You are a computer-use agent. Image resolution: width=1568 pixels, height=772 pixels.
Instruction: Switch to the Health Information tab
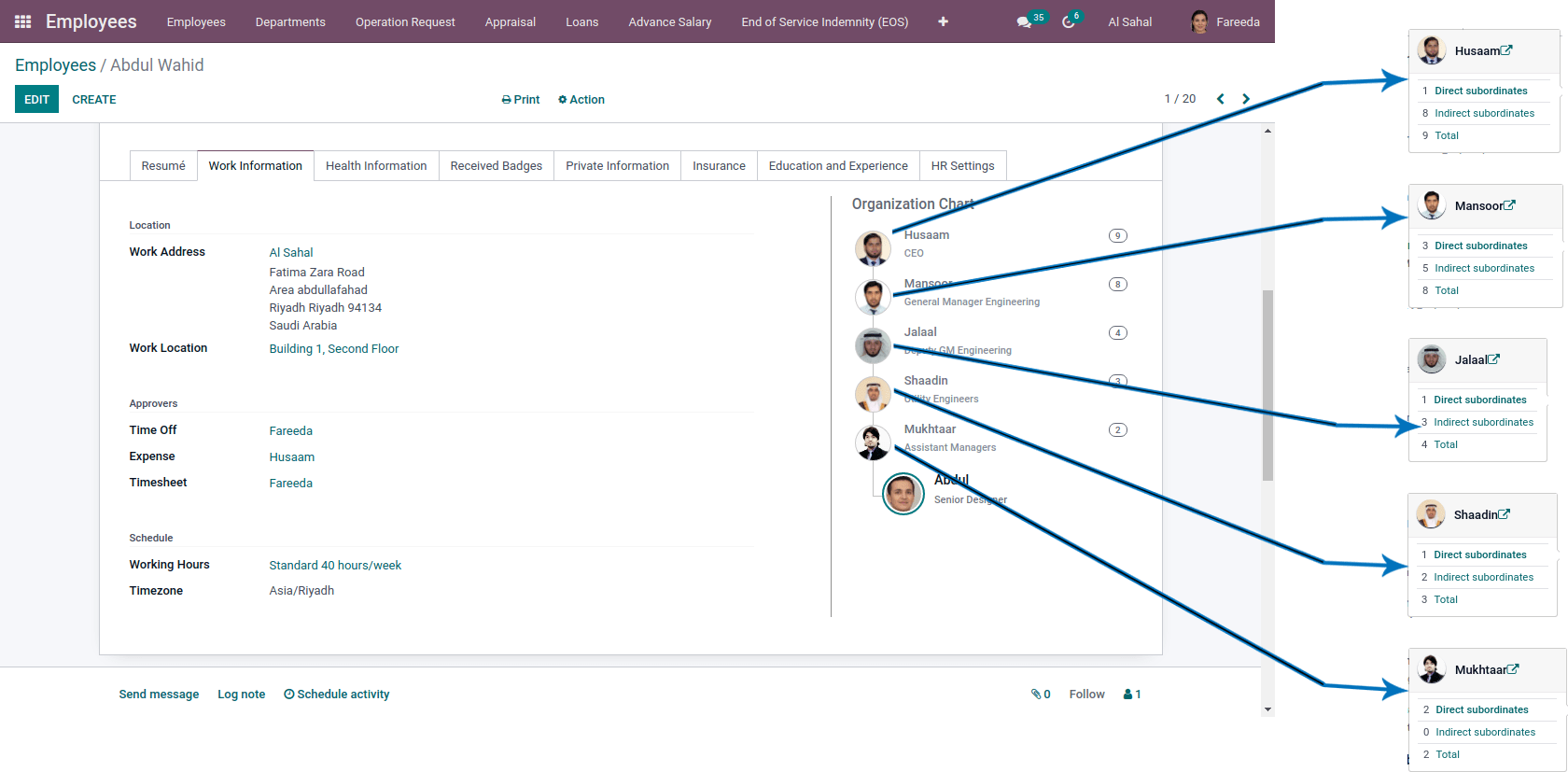click(x=376, y=165)
